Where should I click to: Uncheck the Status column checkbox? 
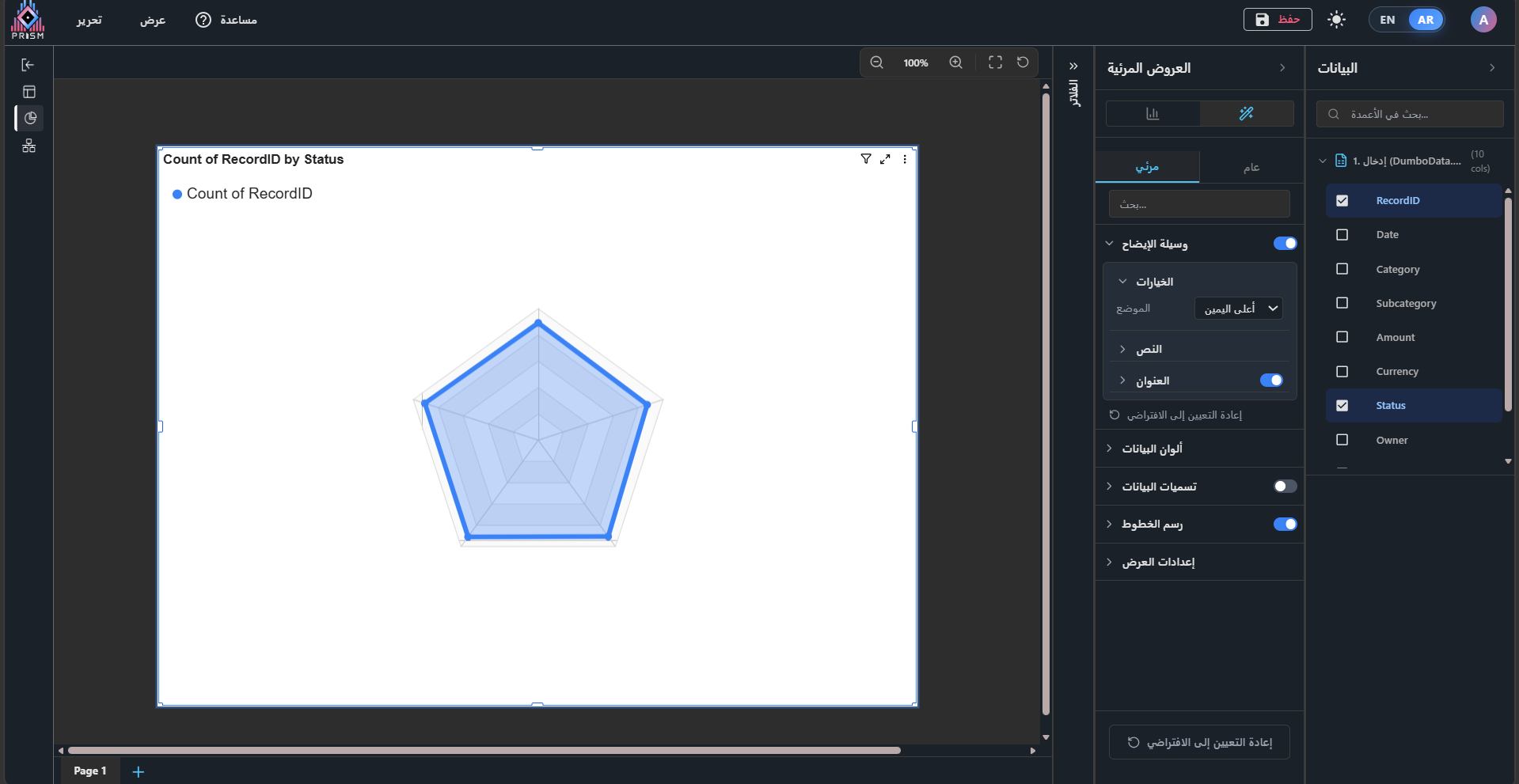point(1342,406)
